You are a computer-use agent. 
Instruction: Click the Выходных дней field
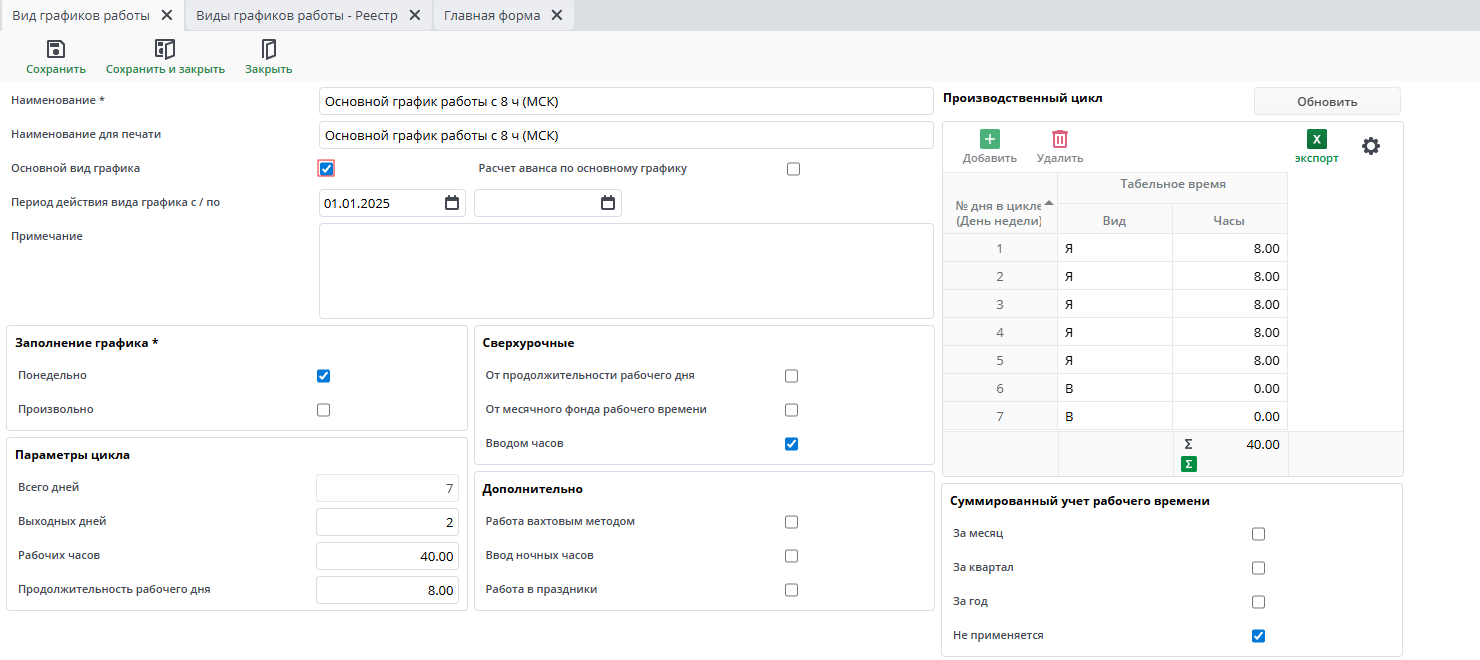(x=387, y=522)
